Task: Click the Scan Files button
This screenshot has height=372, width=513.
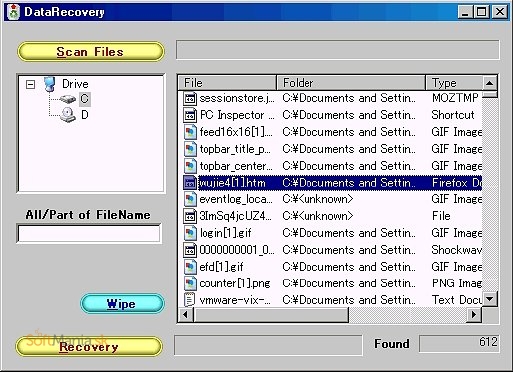Action: point(90,52)
